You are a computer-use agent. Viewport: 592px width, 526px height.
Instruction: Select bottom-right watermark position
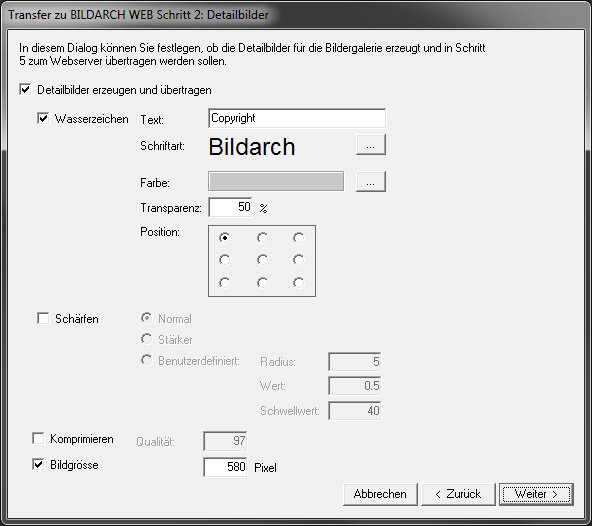pyautogui.click(x=298, y=282)
